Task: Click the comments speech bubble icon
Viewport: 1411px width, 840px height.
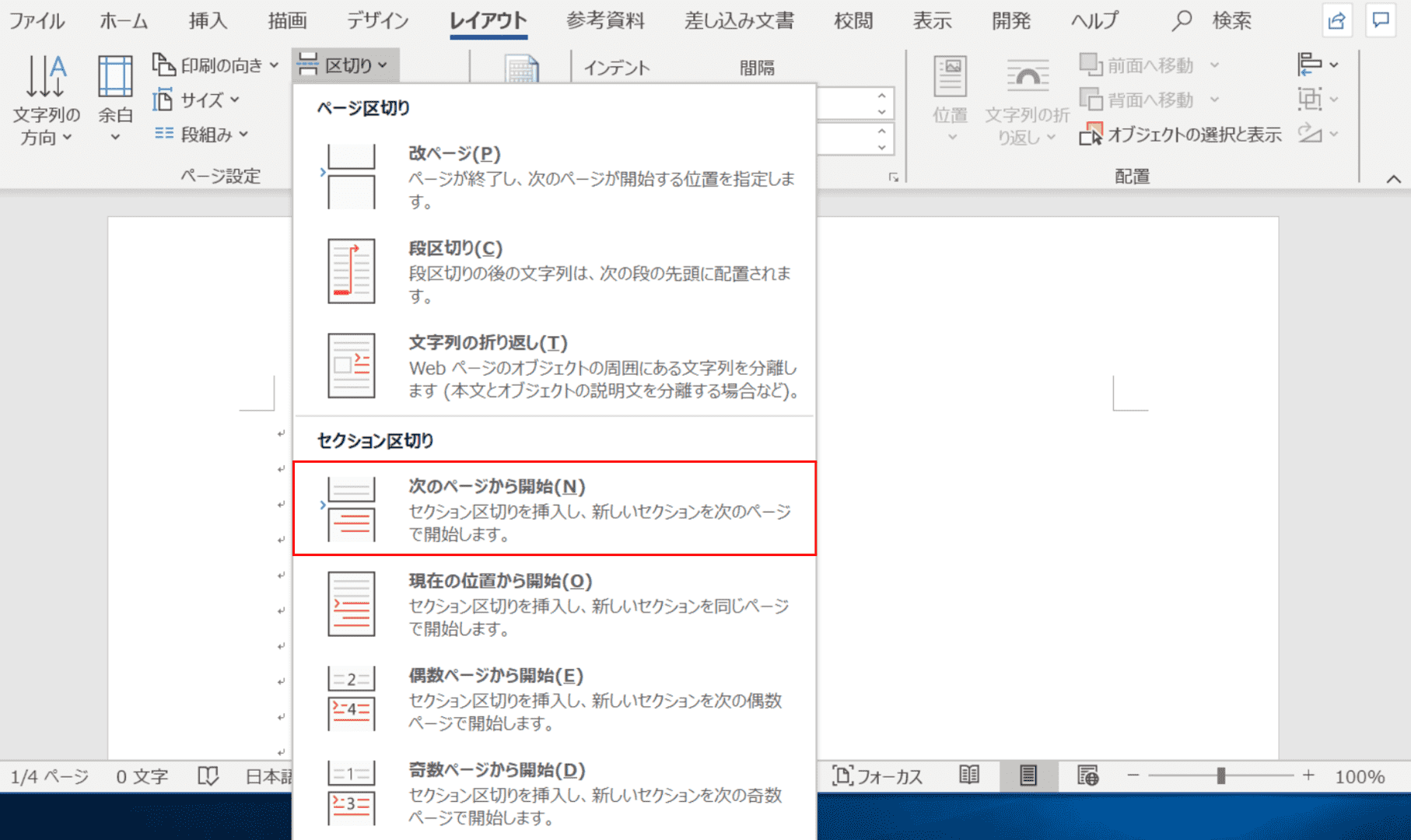Action: pos(1381,20)
